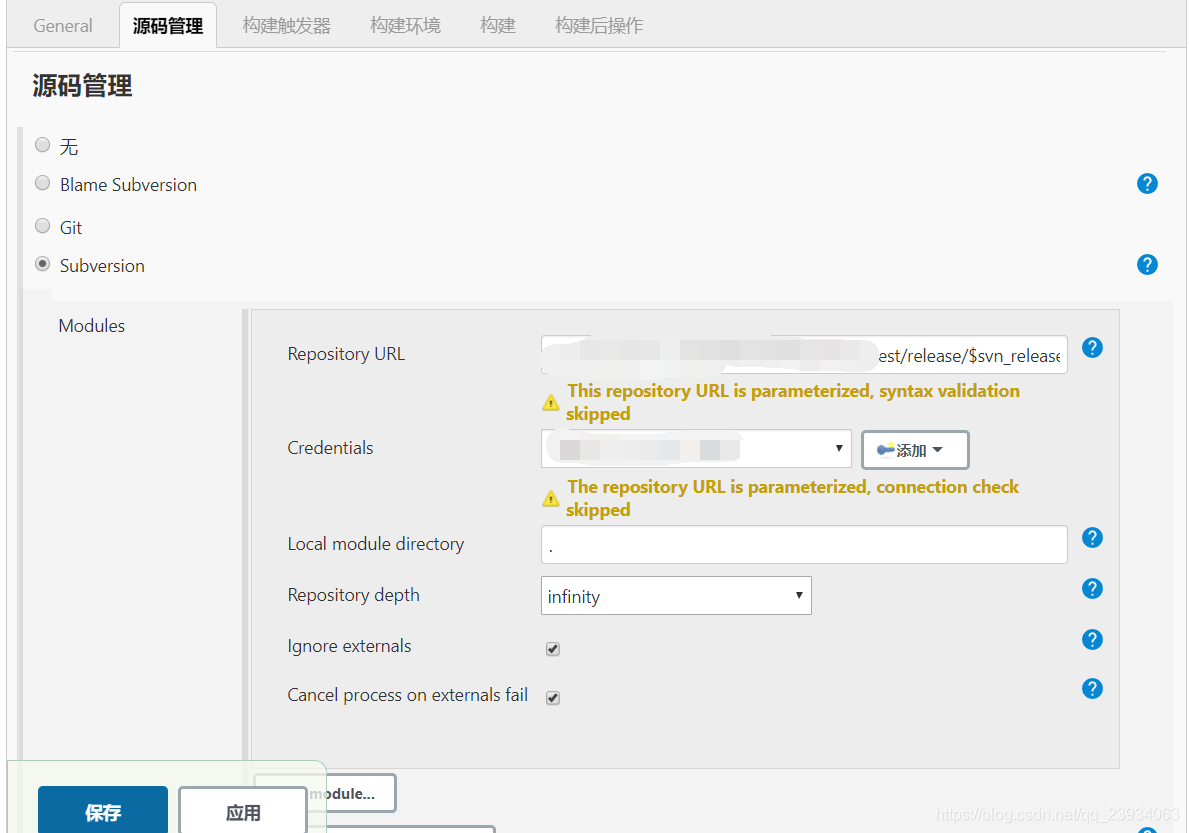
Task: Open help for Blame Subversion option
Action: (1147, 183)
